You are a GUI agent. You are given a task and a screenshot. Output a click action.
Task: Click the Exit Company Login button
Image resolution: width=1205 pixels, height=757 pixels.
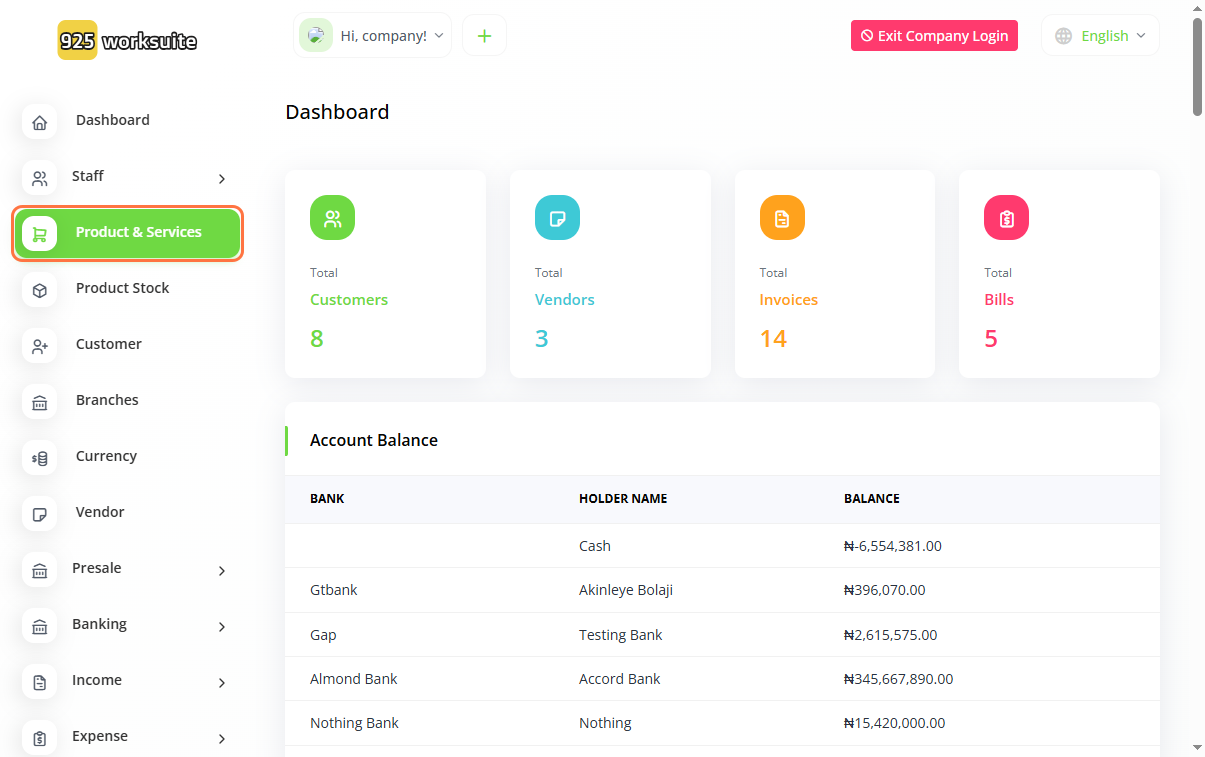[934, 36]
